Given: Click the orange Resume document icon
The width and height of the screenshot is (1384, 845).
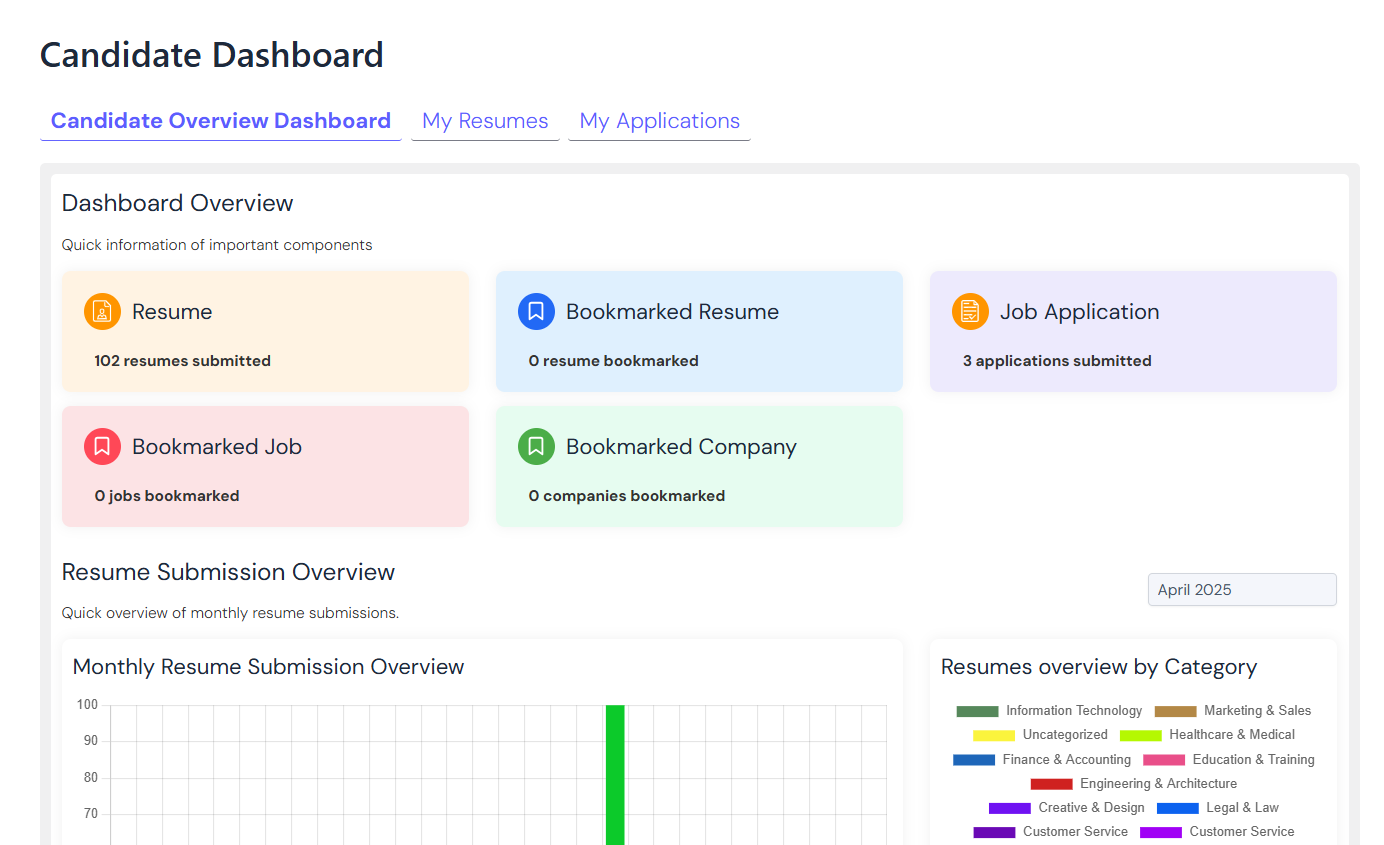Looking at the screenshot, I should [x=102, y=312].
